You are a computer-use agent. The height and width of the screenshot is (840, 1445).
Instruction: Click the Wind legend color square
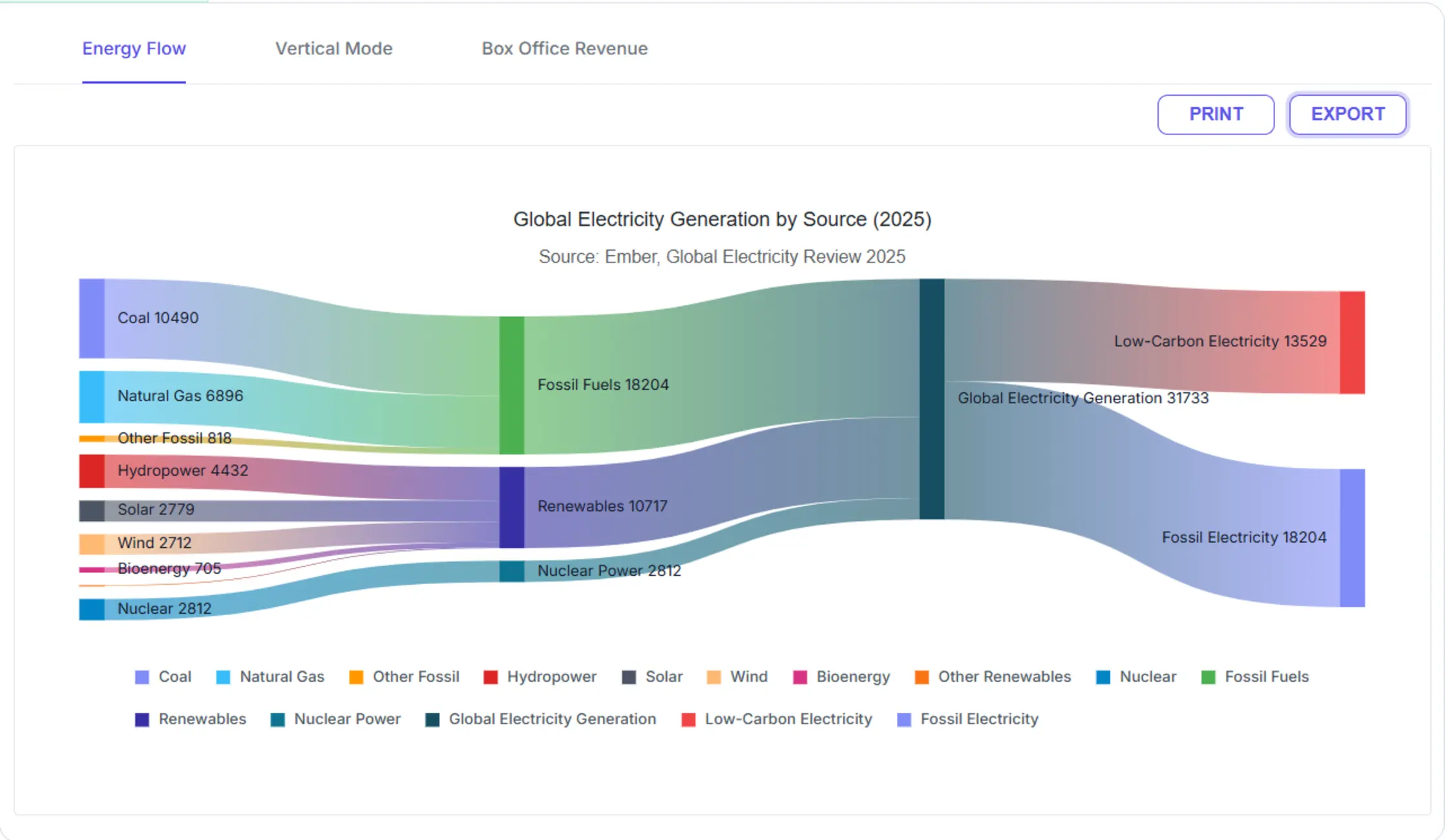tap(713, 677)
